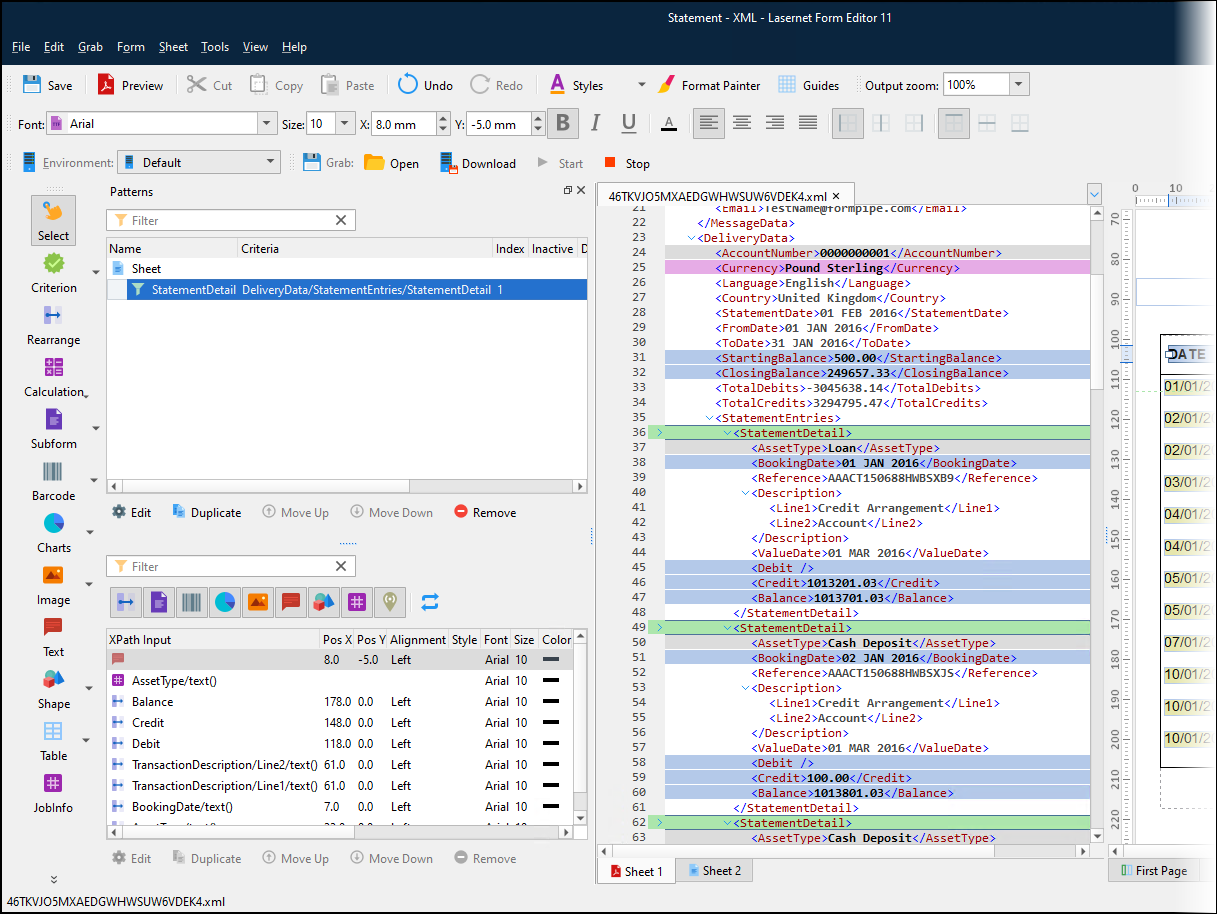Click the Undo button
Screen dimensions: 1217x914
tap(425, 85)
